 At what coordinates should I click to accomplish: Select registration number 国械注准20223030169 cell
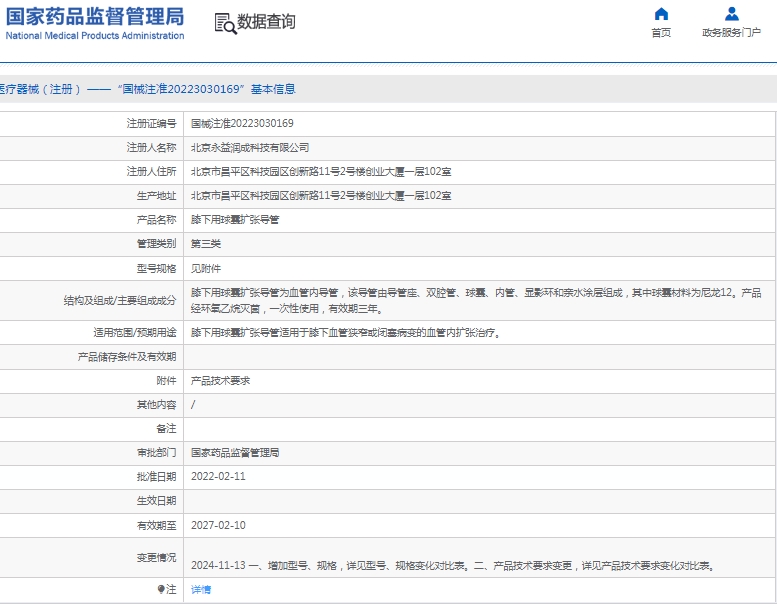click(242, 123)
